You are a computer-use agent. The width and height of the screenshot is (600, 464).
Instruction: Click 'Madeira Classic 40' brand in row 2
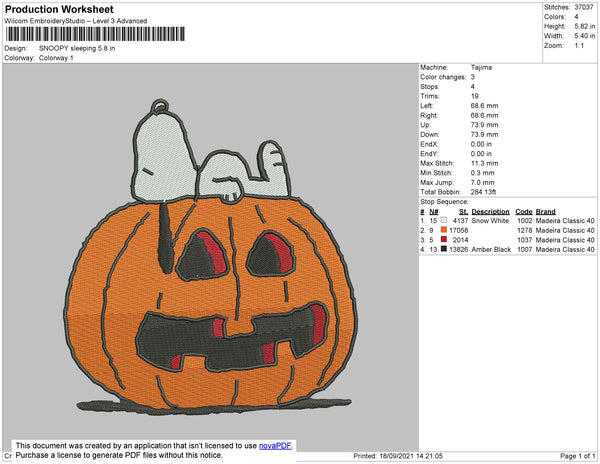point(565,230)
